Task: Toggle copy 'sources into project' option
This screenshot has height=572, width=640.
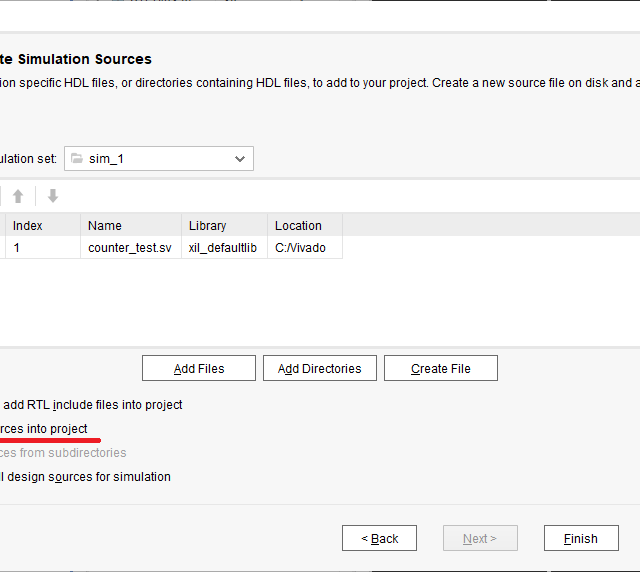Action: (x=44, y=429)
